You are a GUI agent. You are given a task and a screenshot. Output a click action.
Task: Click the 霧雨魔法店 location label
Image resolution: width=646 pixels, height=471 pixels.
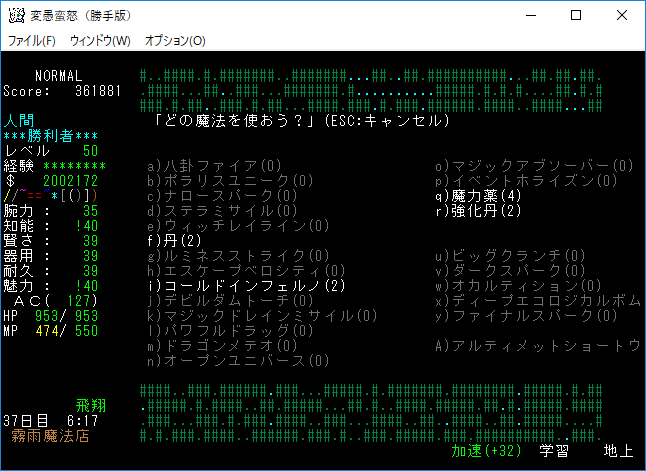[49, 436]
